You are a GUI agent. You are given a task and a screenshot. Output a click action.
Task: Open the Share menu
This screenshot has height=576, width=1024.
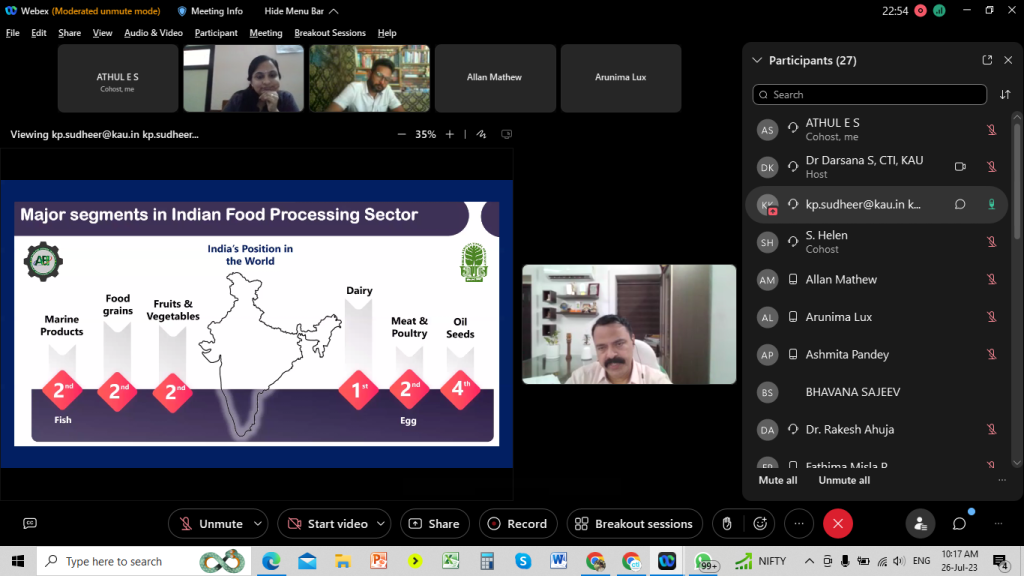(69, 33)
